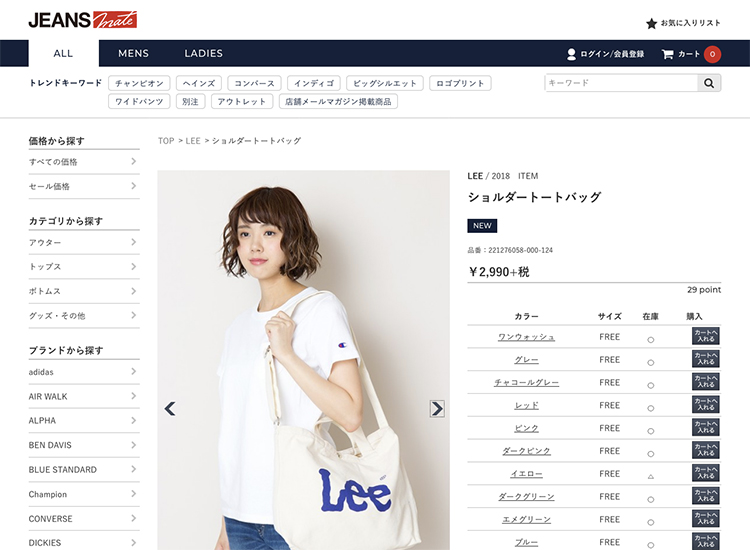Click the login user icon
This screenshot has width=750, height=550.
tap(571, 54)
